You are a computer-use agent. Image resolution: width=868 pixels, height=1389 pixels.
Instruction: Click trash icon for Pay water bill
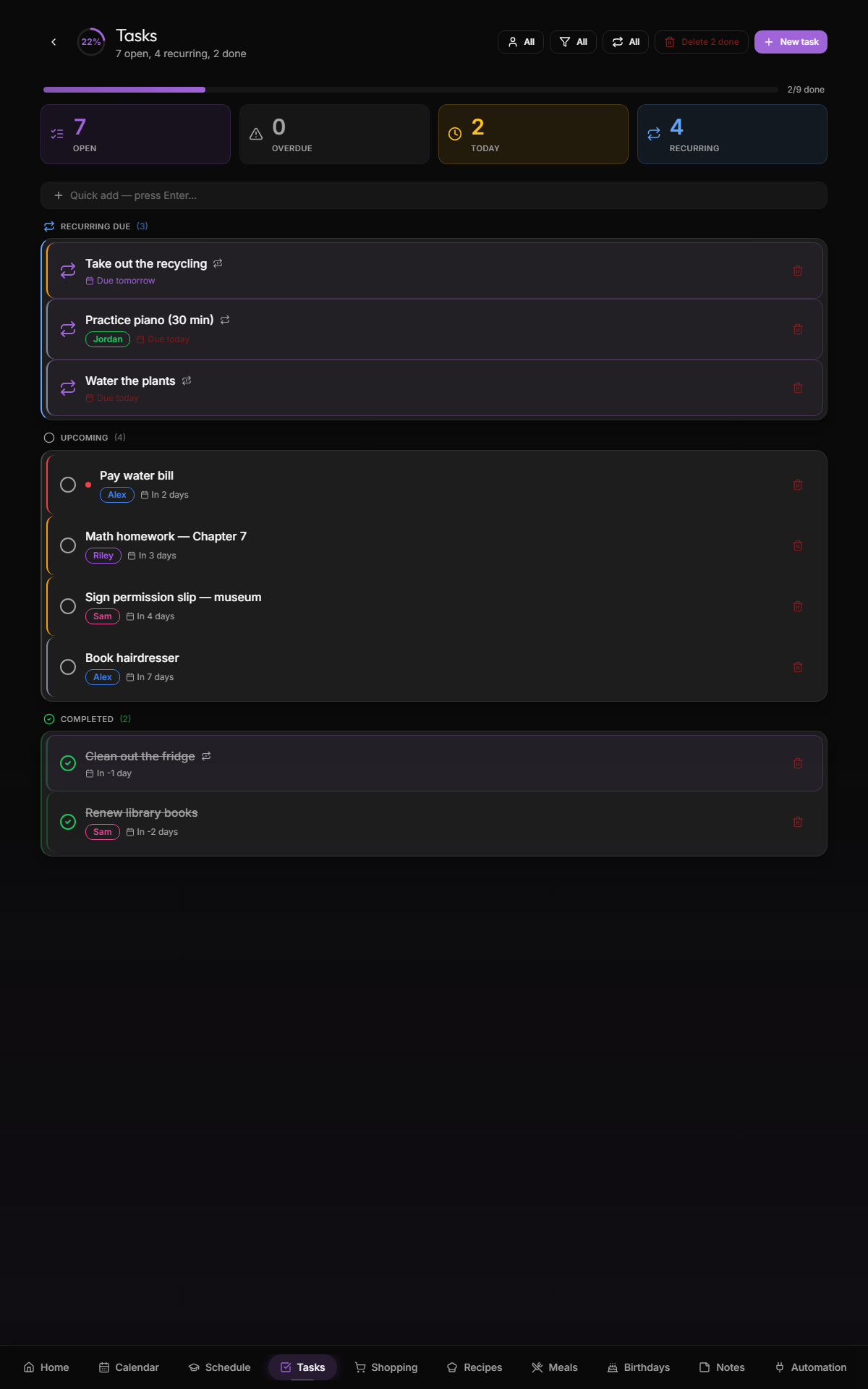point(797,485)
